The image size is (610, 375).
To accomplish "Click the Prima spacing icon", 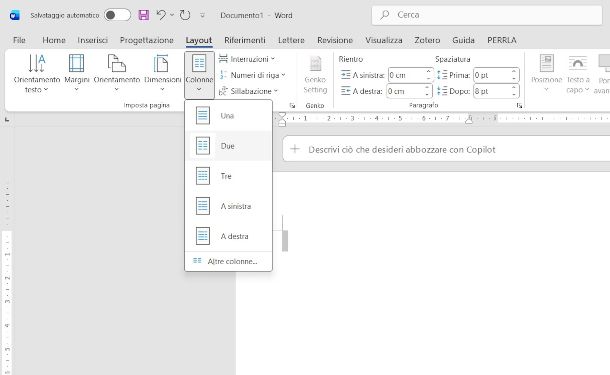I will (442, 75).
